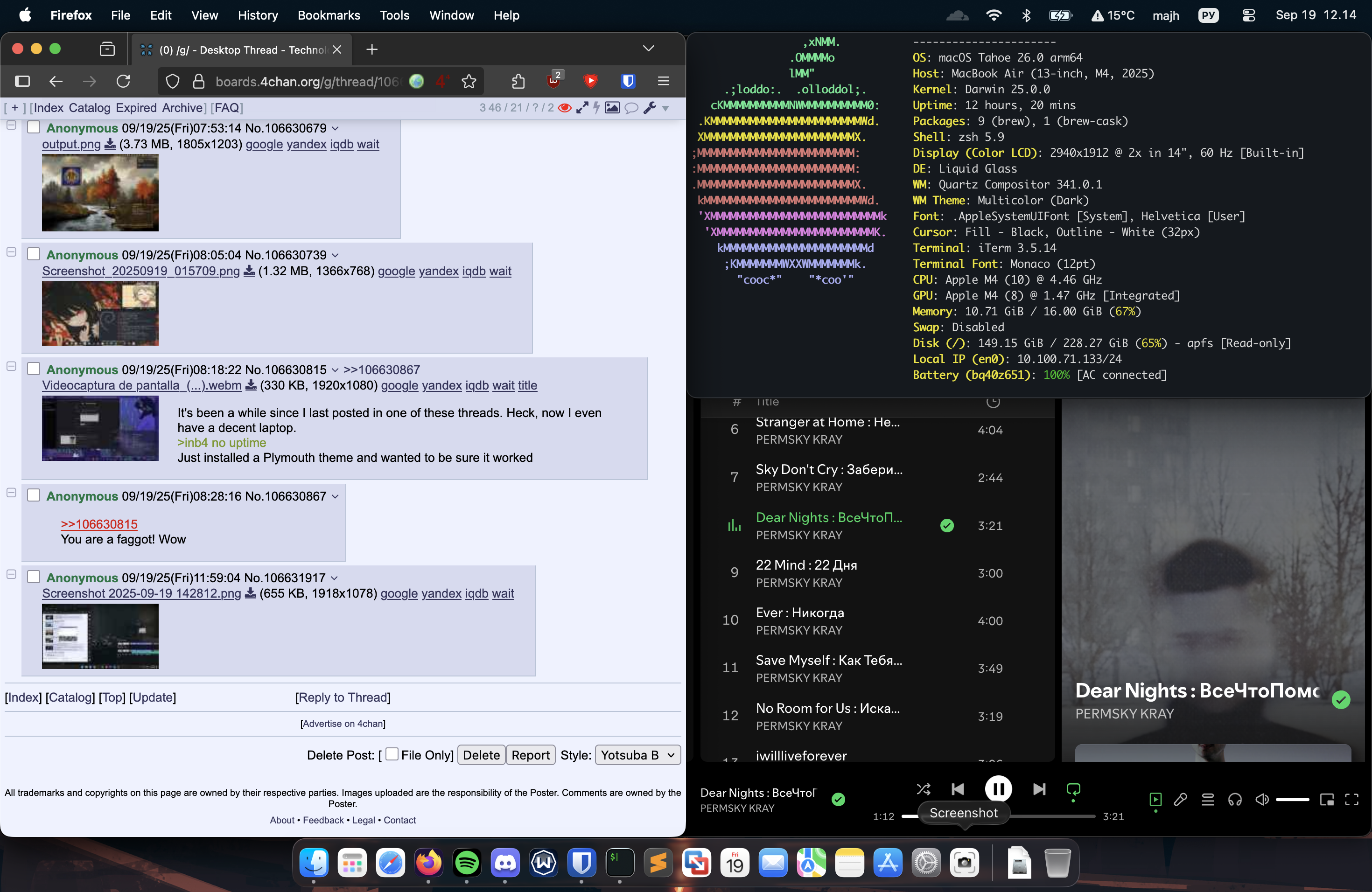Viewport: 1372px width, 892px height.
Task: Open Spotify queue icon
Action: tap(1208, 800)
